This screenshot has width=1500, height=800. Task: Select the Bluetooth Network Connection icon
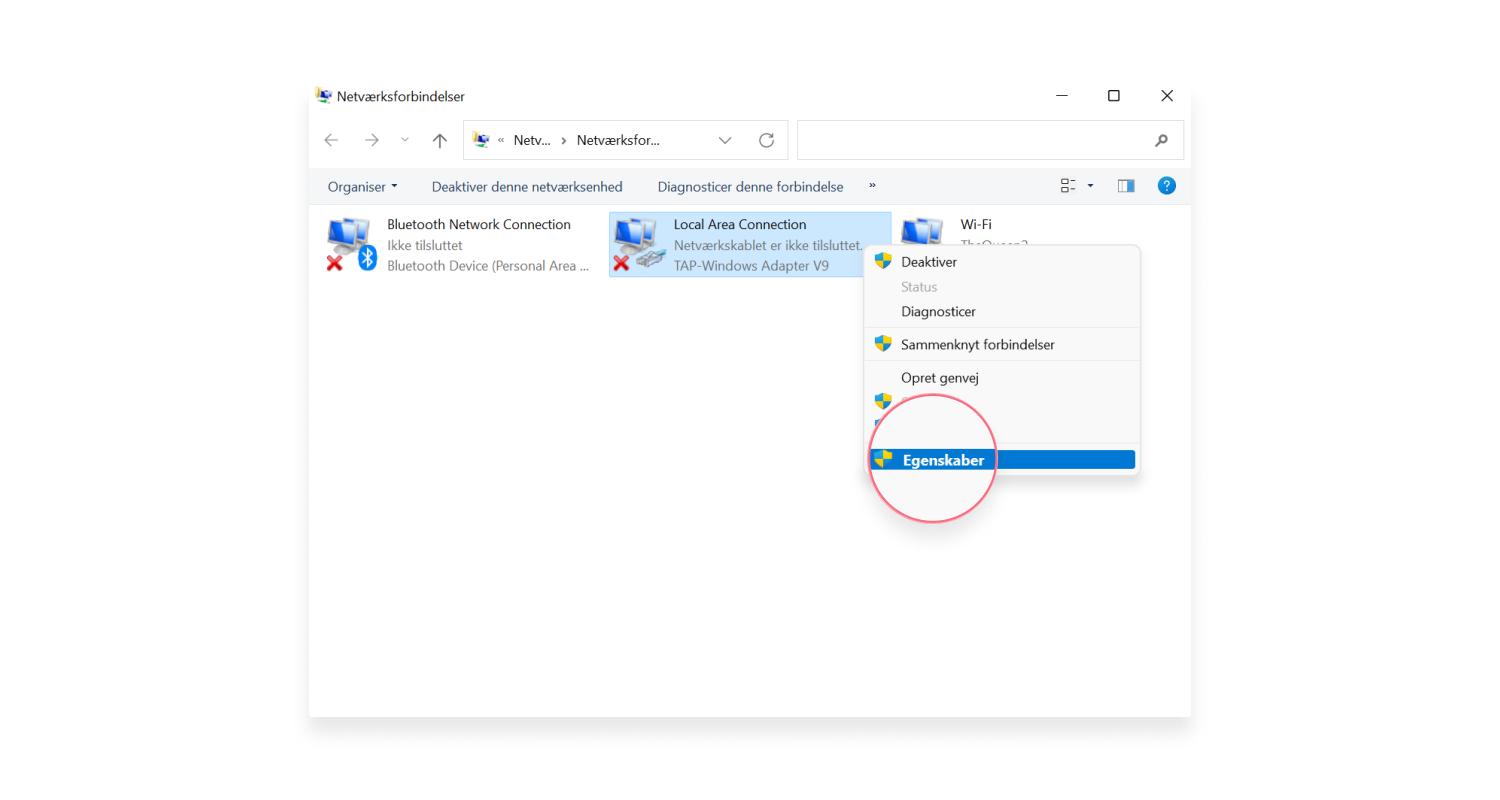pos(351,245)
